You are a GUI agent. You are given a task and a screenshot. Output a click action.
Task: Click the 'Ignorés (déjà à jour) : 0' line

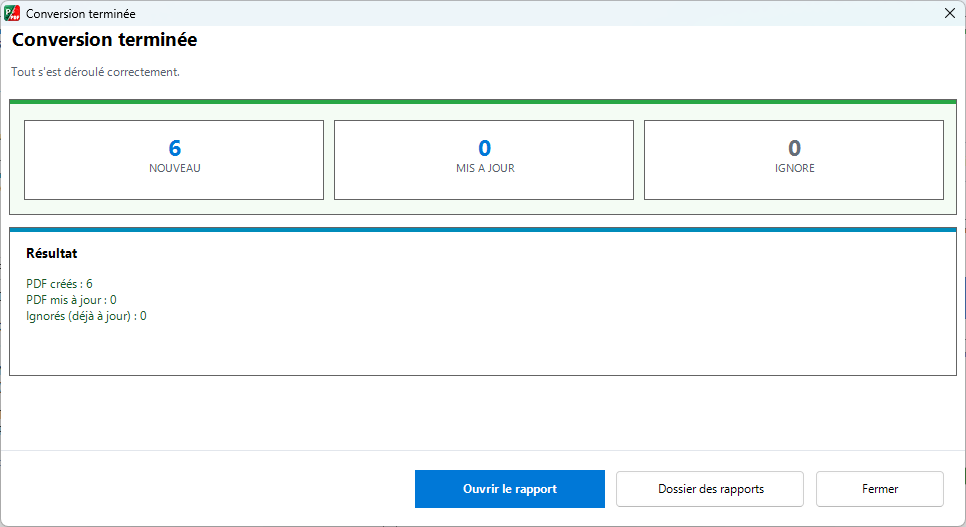(86, 316)
